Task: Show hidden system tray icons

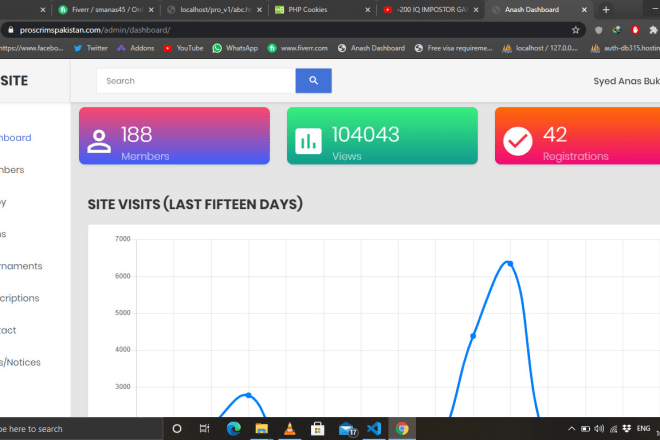Action: 571,429
